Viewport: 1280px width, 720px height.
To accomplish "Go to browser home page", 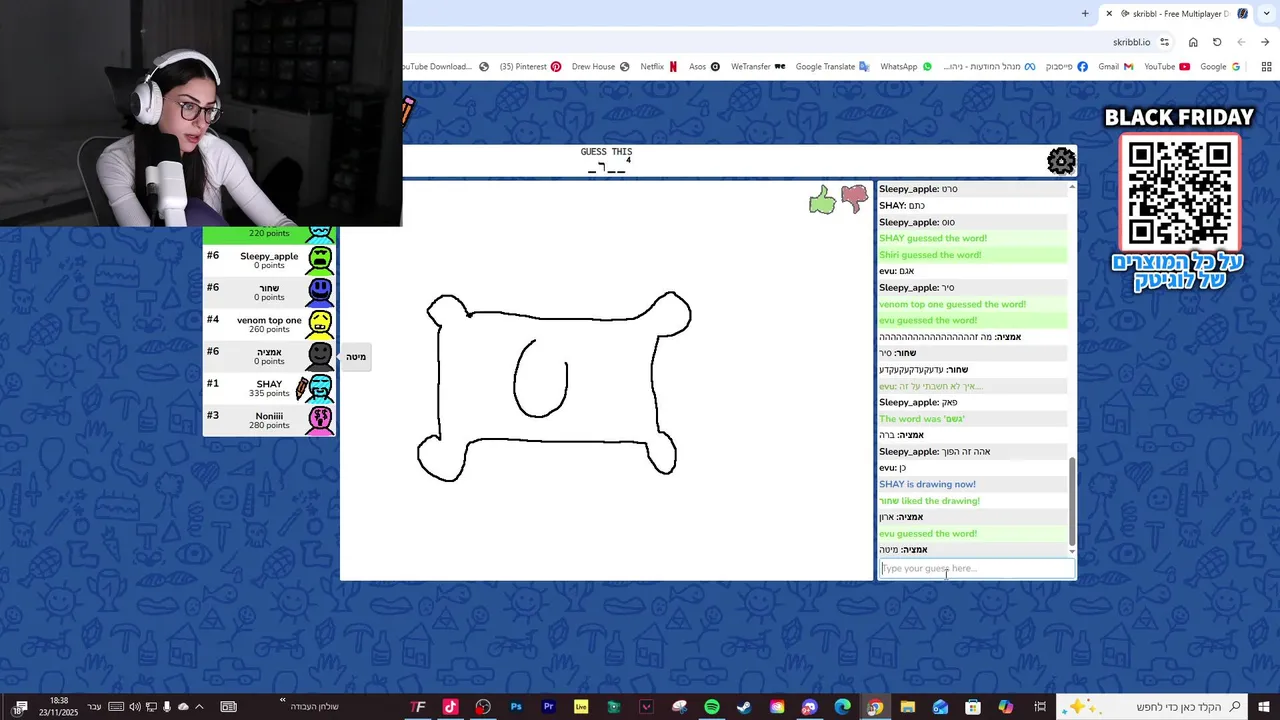I will coord(1193,42).
